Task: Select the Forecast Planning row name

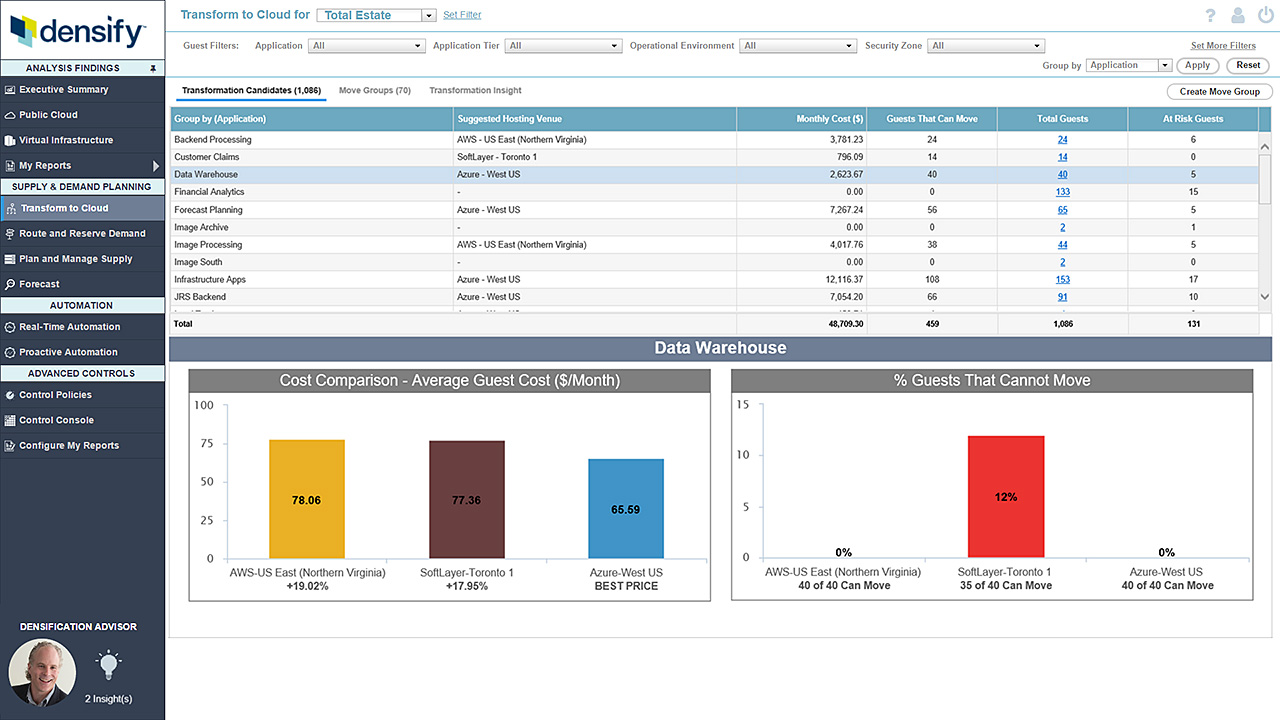Action: [x=208, y=210]
